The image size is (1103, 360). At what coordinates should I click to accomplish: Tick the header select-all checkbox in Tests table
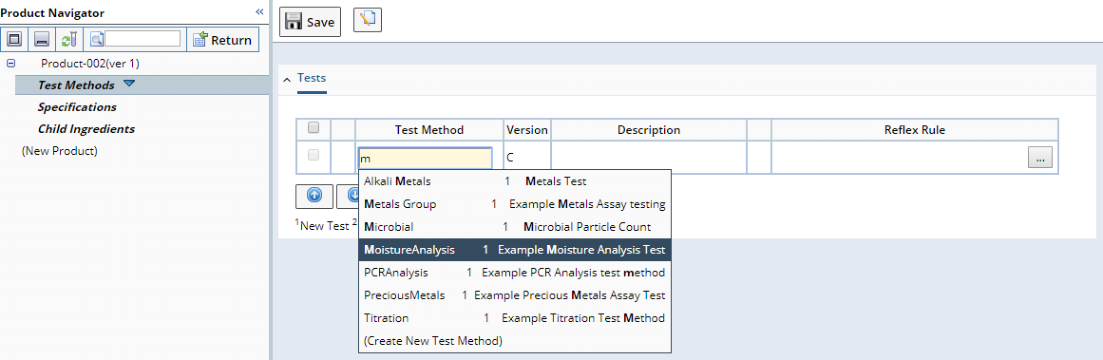coord(314,128)
